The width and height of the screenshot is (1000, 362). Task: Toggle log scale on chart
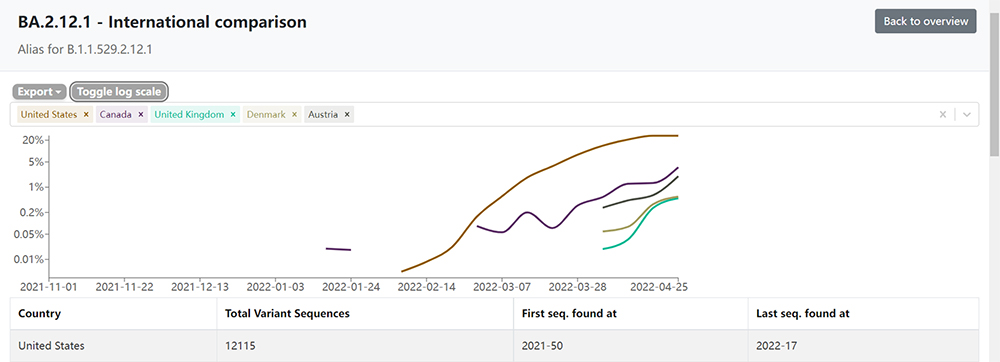point(119,92)
